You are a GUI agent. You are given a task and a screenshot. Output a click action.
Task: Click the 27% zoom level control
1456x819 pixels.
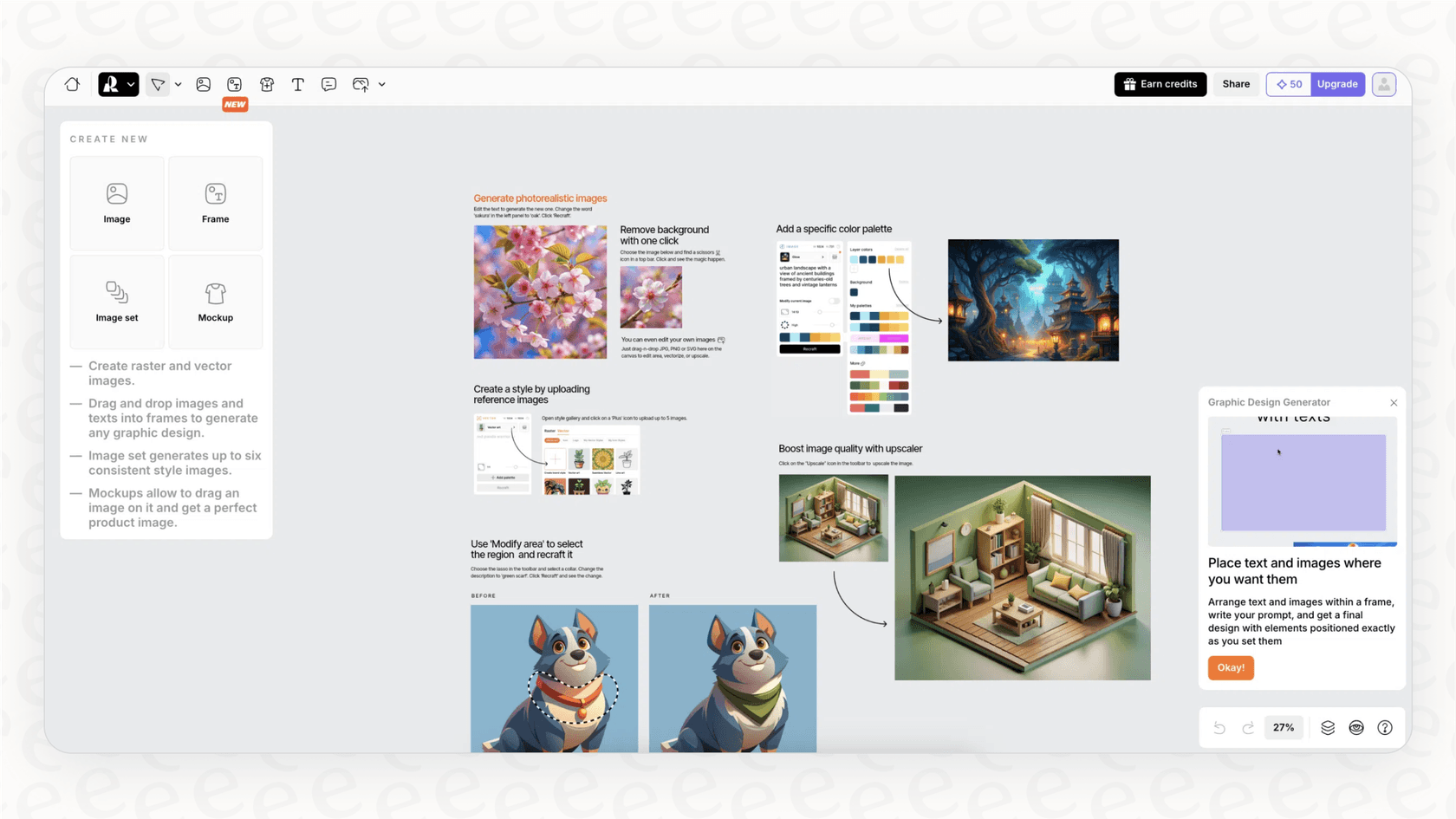(1284, 727)
